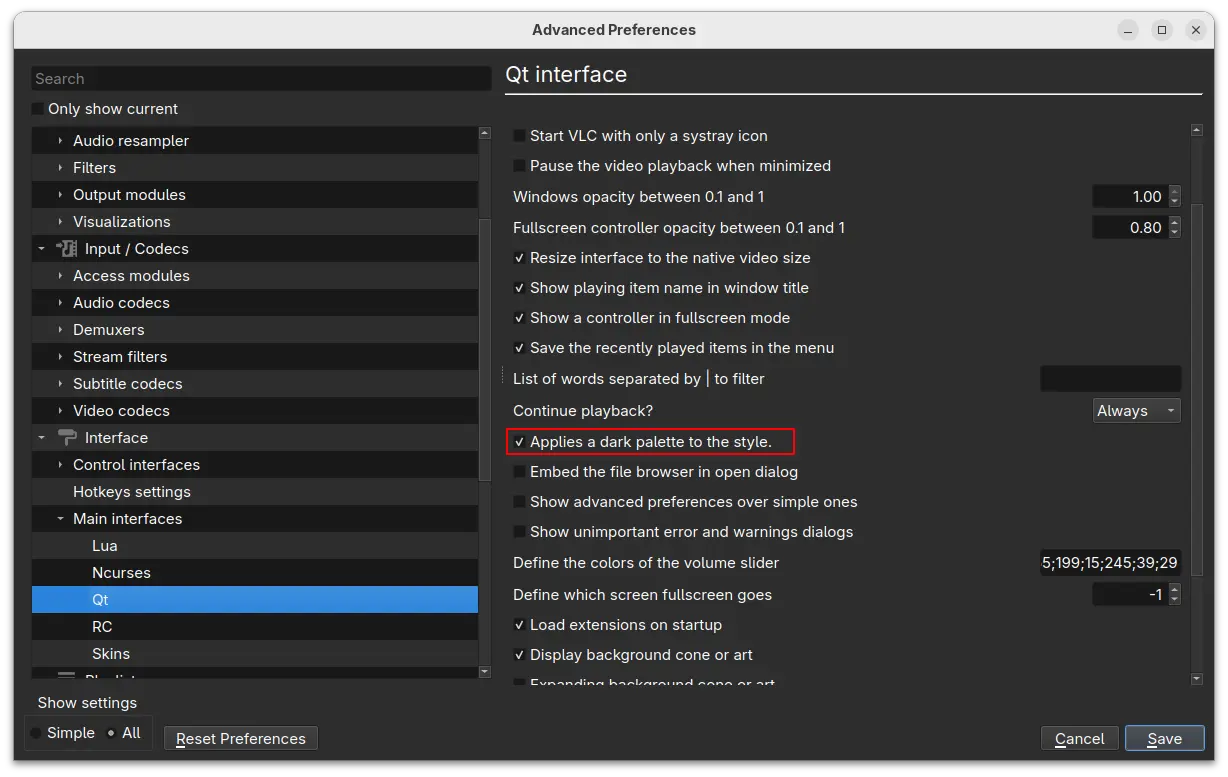Expand the Subtitle codecs node
The width and height of the screenshot is (1228, 777).
pos(60,384)
